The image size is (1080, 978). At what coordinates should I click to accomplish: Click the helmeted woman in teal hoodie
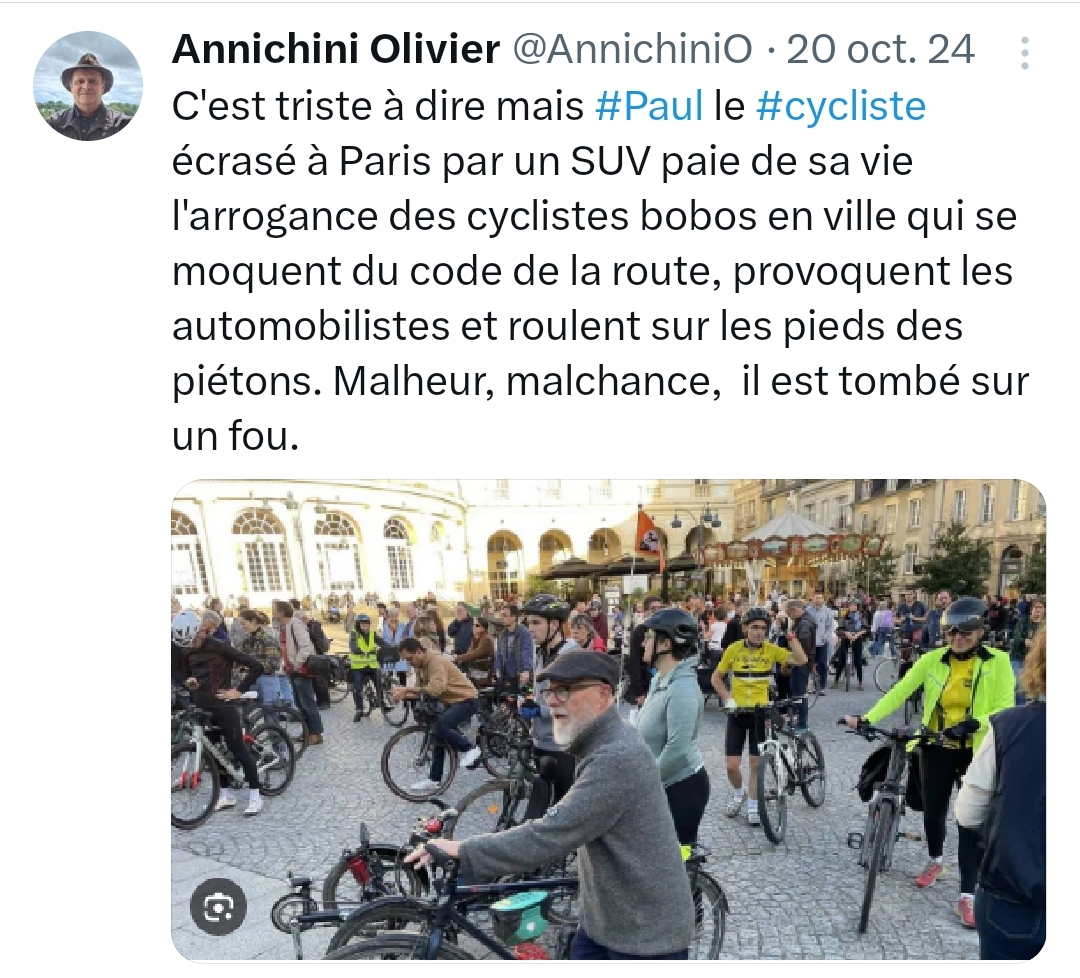coord(672,716)
